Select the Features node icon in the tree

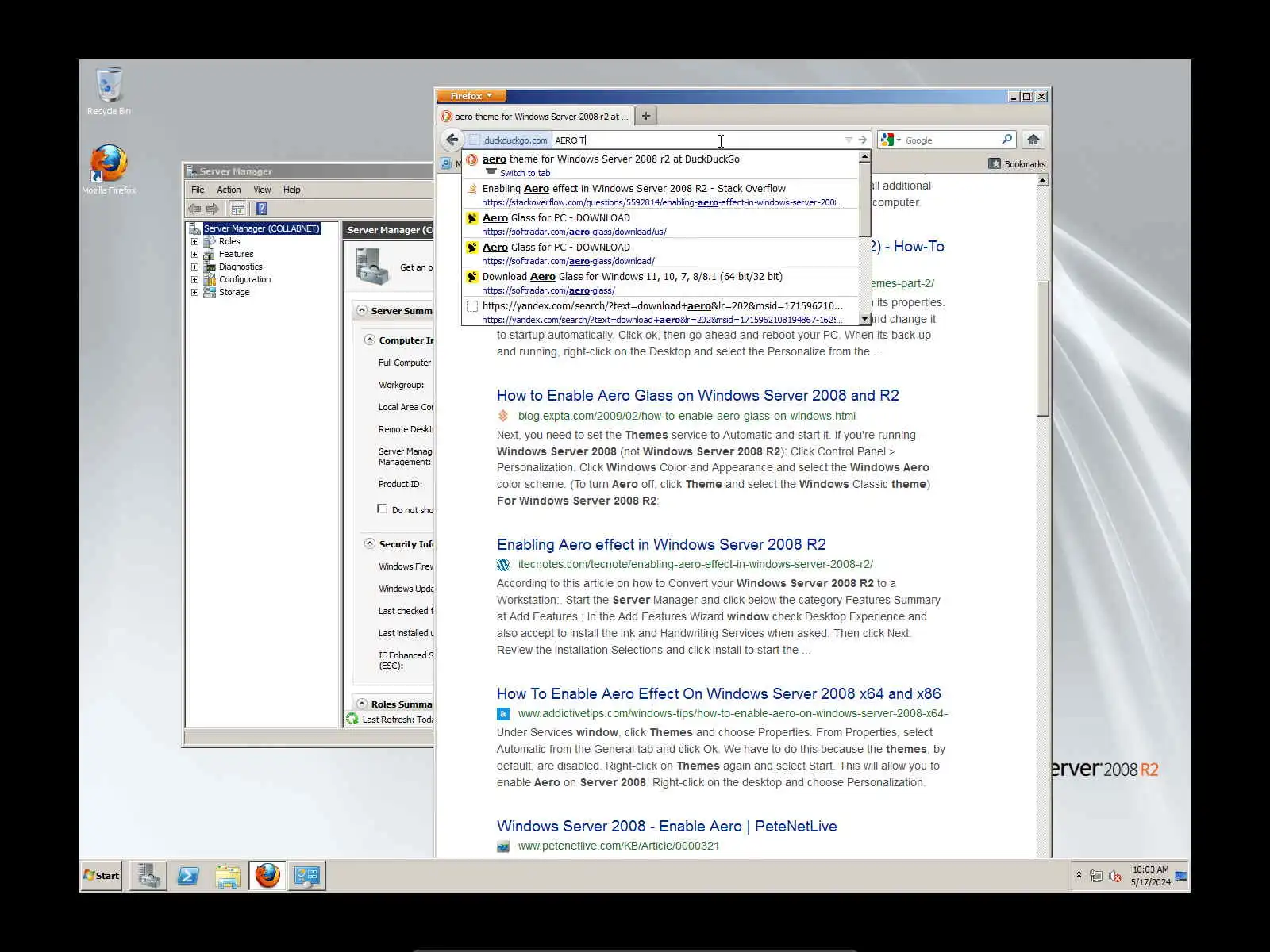[x=210, y=254]
